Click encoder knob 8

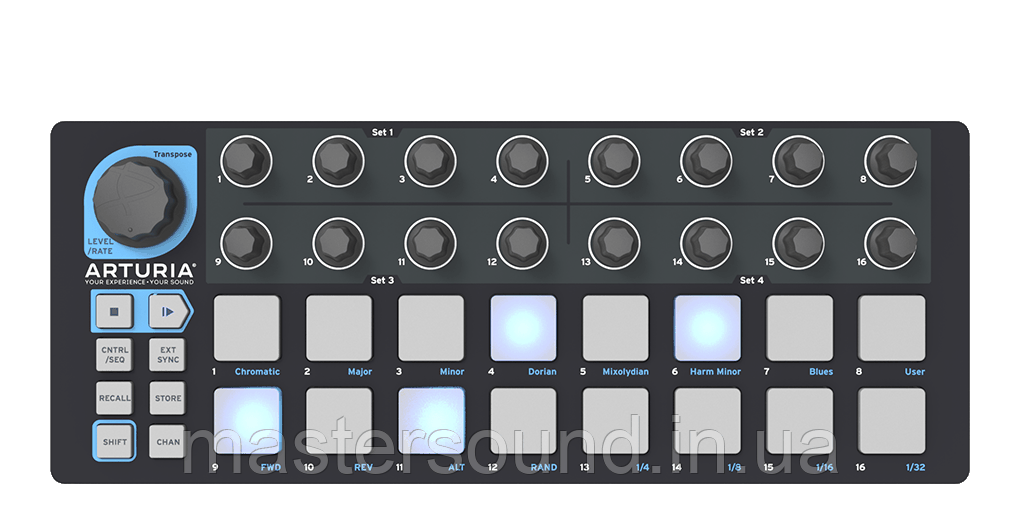[x=891, y=161]
